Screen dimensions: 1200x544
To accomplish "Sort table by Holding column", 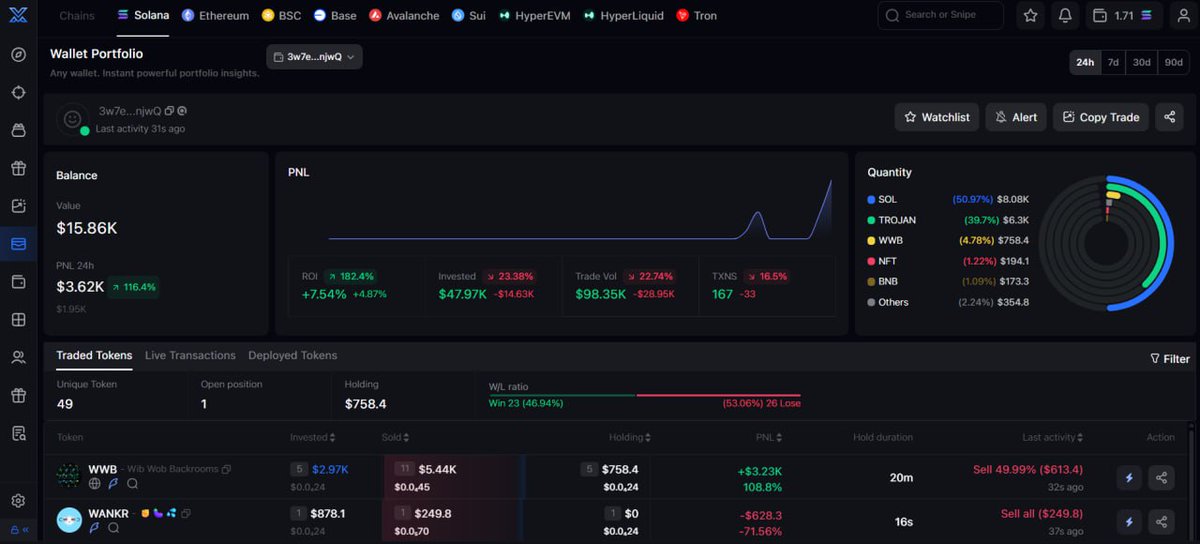I will [630, 437].
